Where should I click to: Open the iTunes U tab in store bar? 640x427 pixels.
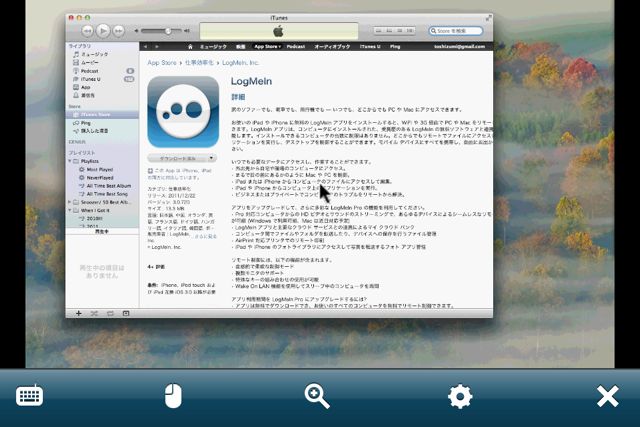point(370,47)
